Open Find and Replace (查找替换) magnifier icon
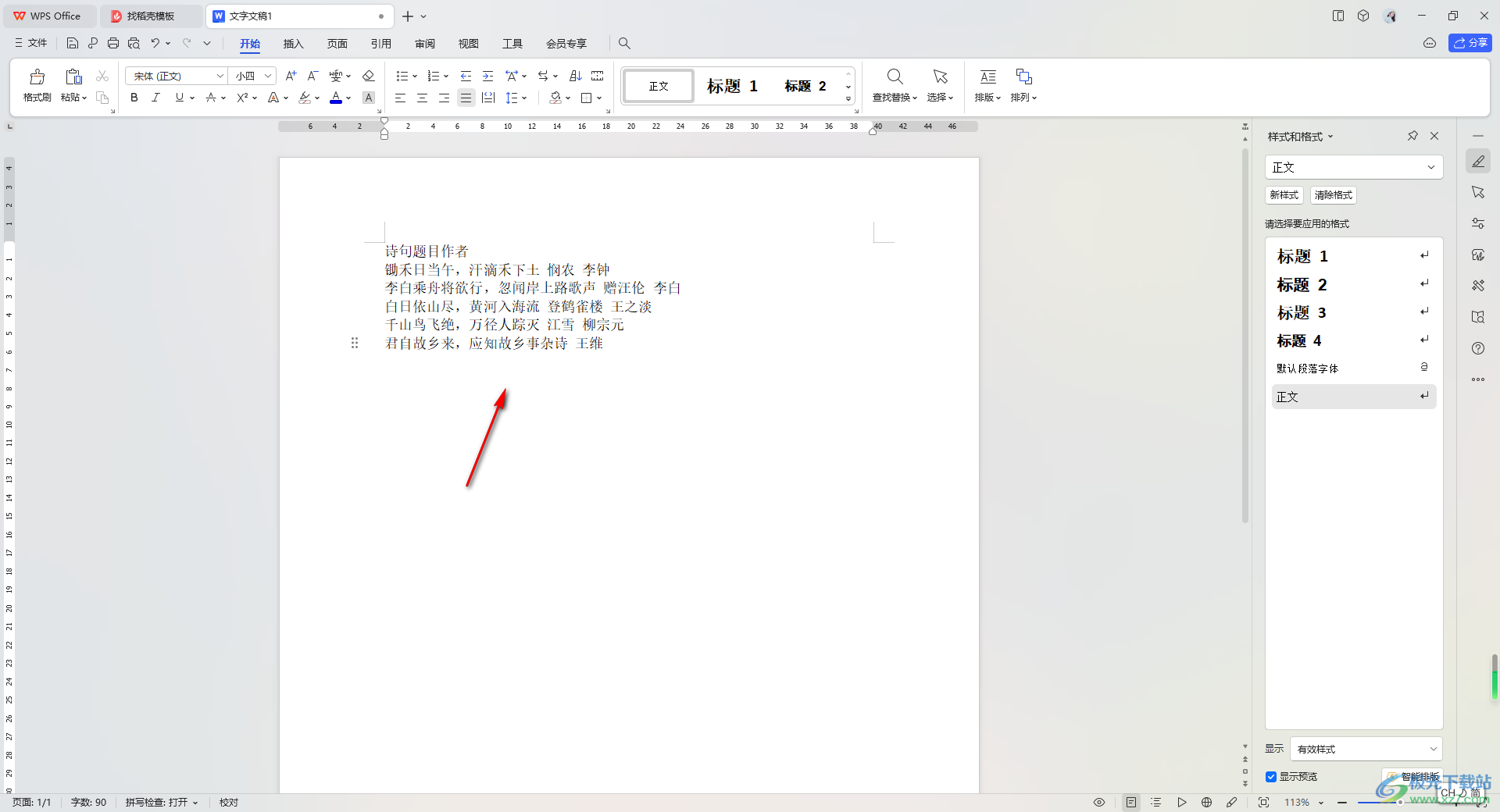Image resolution: width=1500 pixels, height=812 pixels. [x=895, y=77]
